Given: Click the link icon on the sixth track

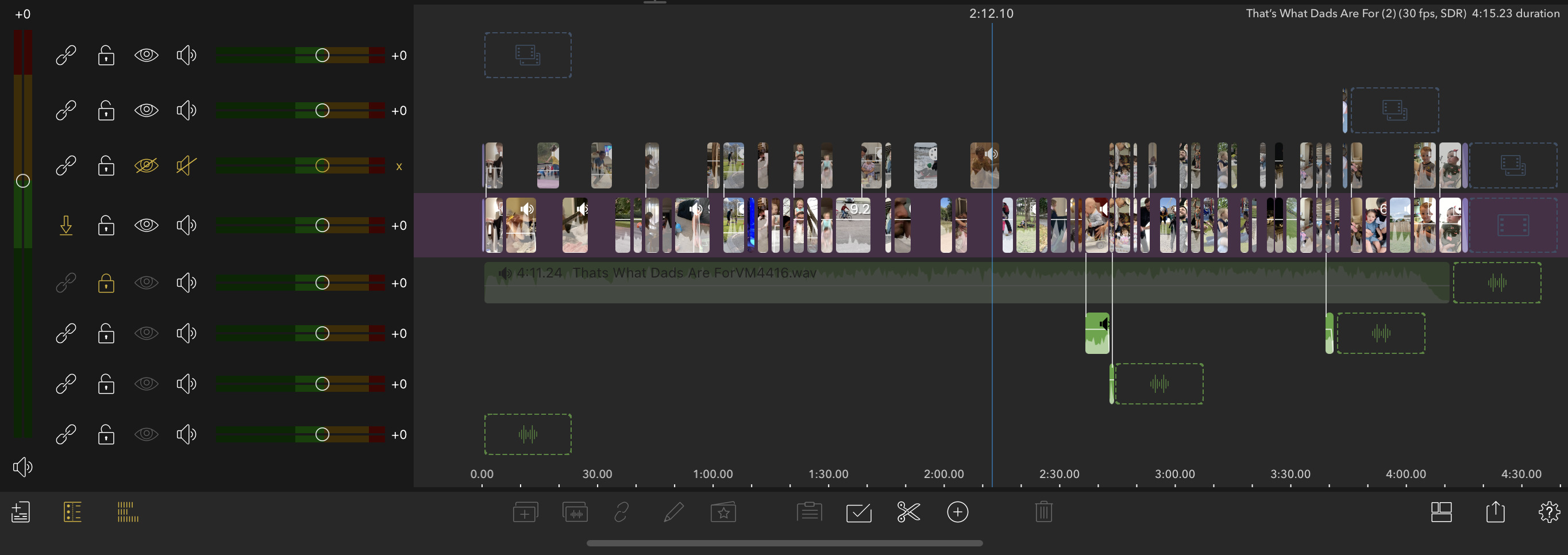Looking at the screenshot, I should pos(66,333).
